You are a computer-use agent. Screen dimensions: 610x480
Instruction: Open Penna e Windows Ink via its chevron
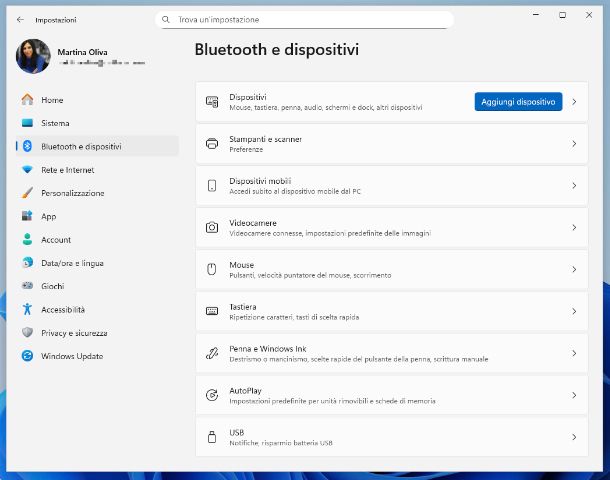574,353
